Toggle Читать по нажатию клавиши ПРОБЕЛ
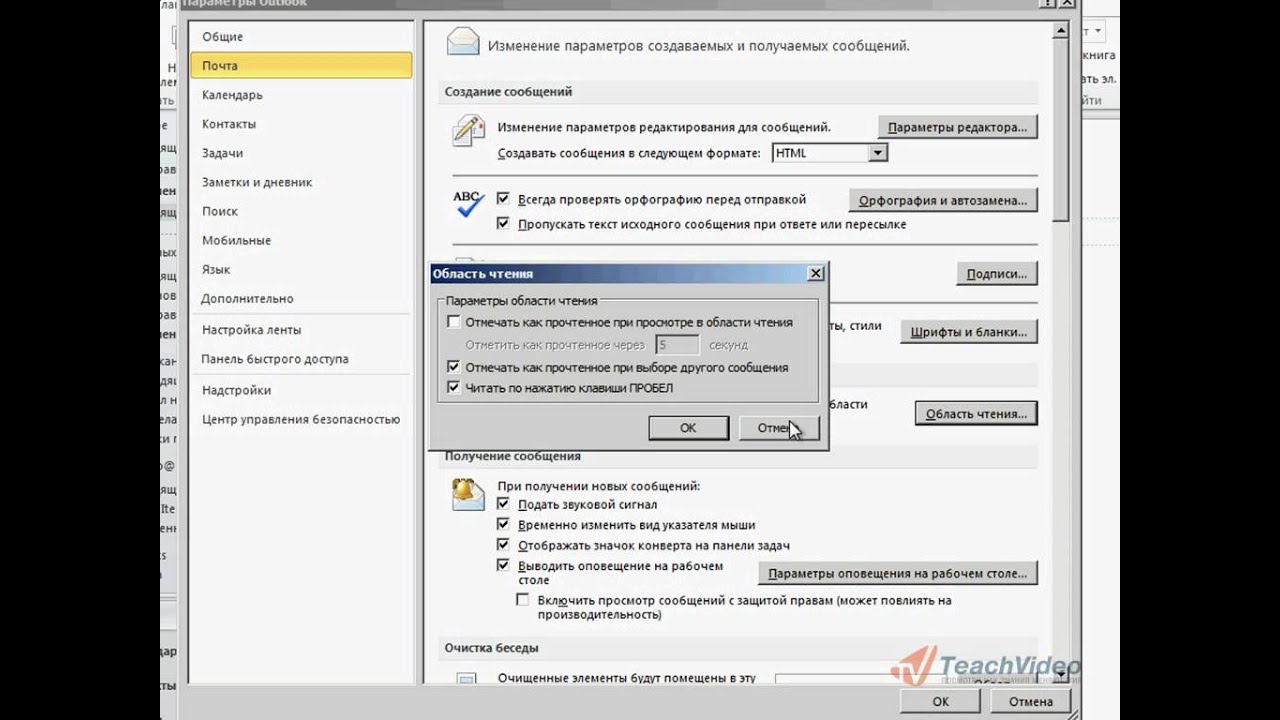The width and height of the screenshot is (1280, 720). 454,387
